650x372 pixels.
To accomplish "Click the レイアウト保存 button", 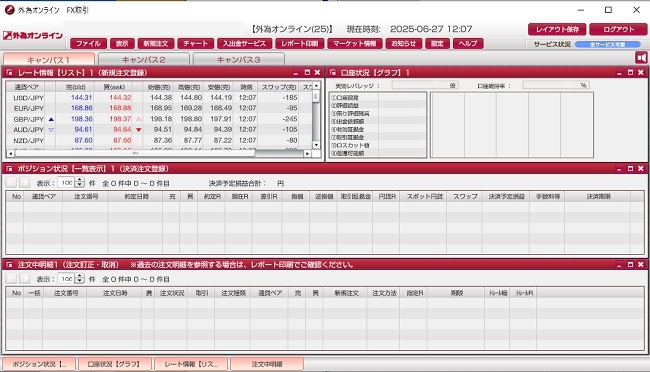I will coord(557,29).
